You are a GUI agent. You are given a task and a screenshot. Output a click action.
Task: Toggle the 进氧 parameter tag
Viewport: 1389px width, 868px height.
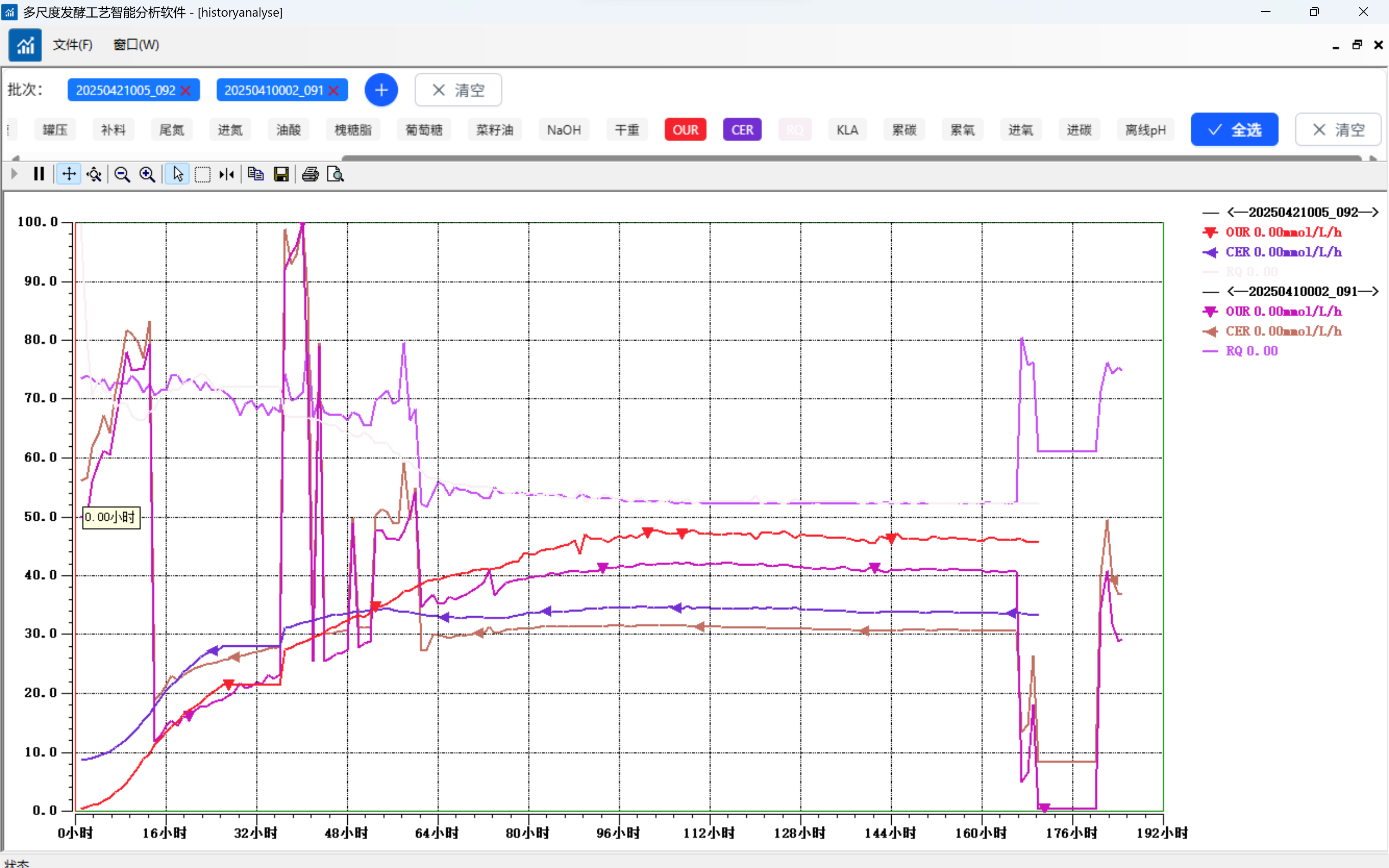click(x=1020, y=130)
